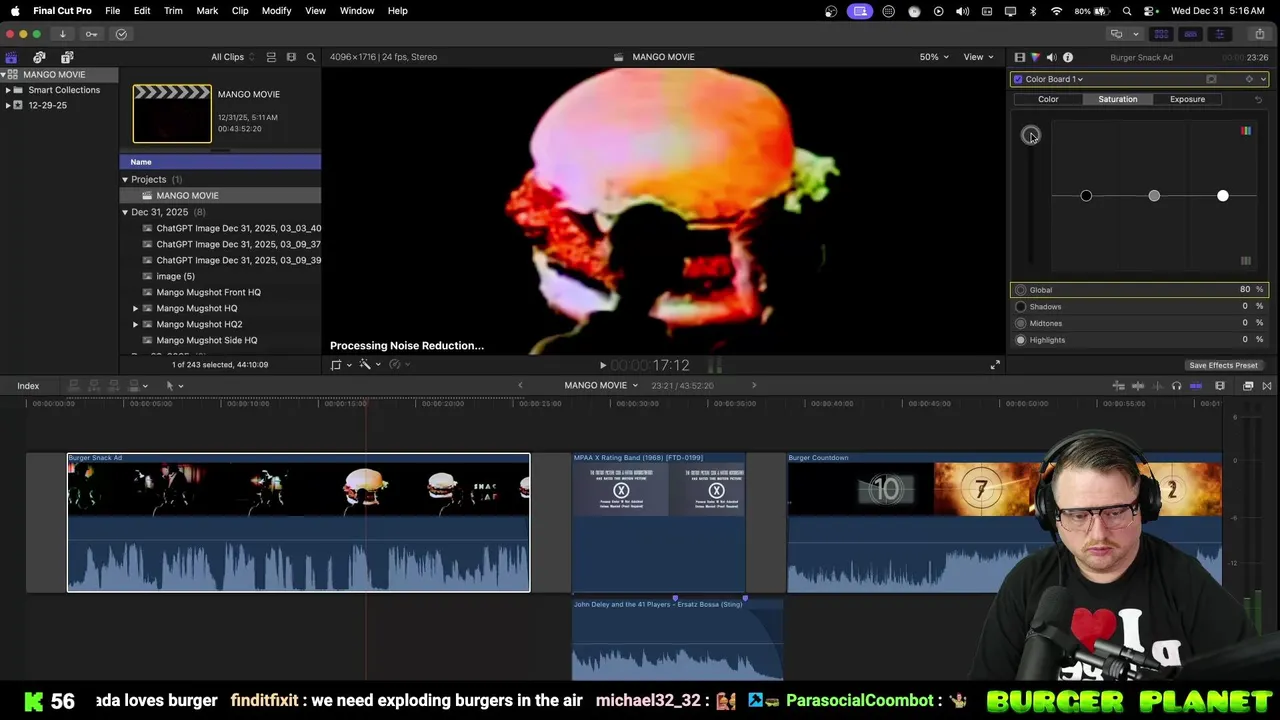Viewport: 1280px width, 720px height.
Task: Toggle clip appearance button in timeline
Action: pos(1220,386)
